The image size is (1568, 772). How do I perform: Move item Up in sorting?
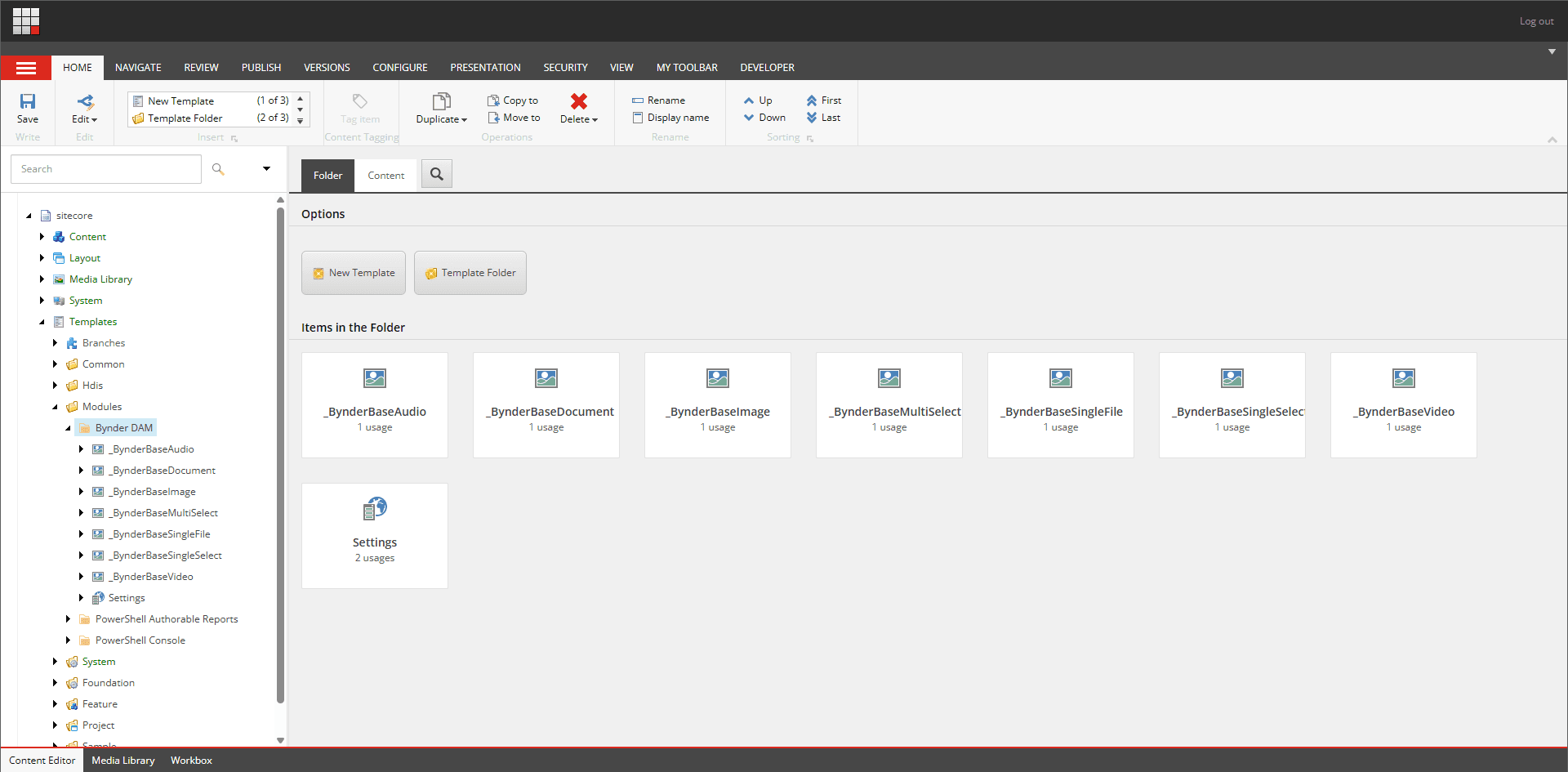click(x=758, y=100)
